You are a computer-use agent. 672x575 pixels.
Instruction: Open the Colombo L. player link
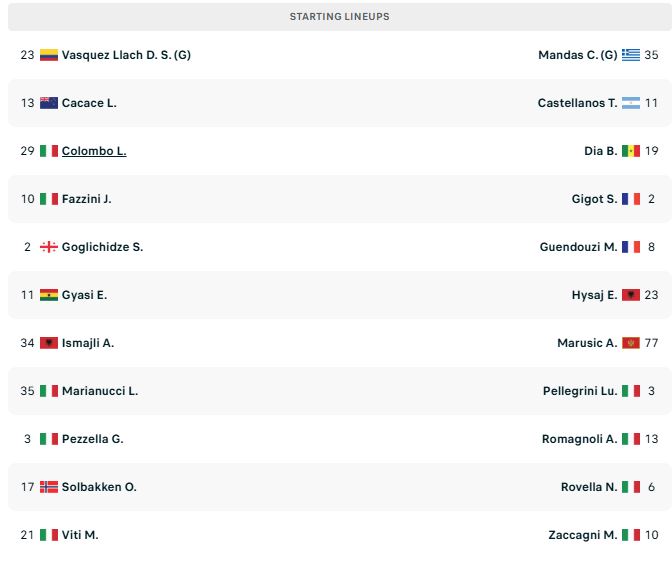[94, 151]
